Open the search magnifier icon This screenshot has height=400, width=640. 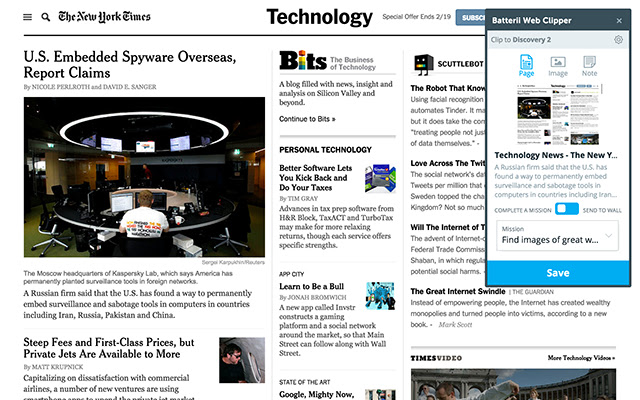pos(46,17)
